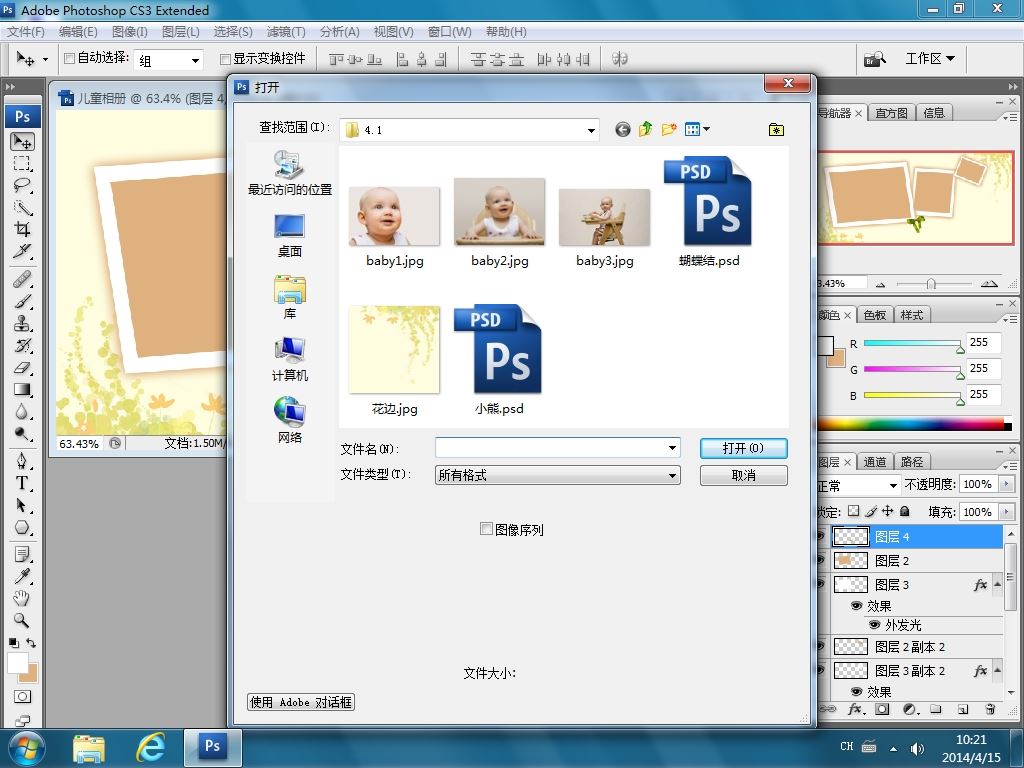Viewport: 1024px width, 768px height.
Task: Switch to the Swatches tab
Action: pyautogui.click(x=874, y=315)
